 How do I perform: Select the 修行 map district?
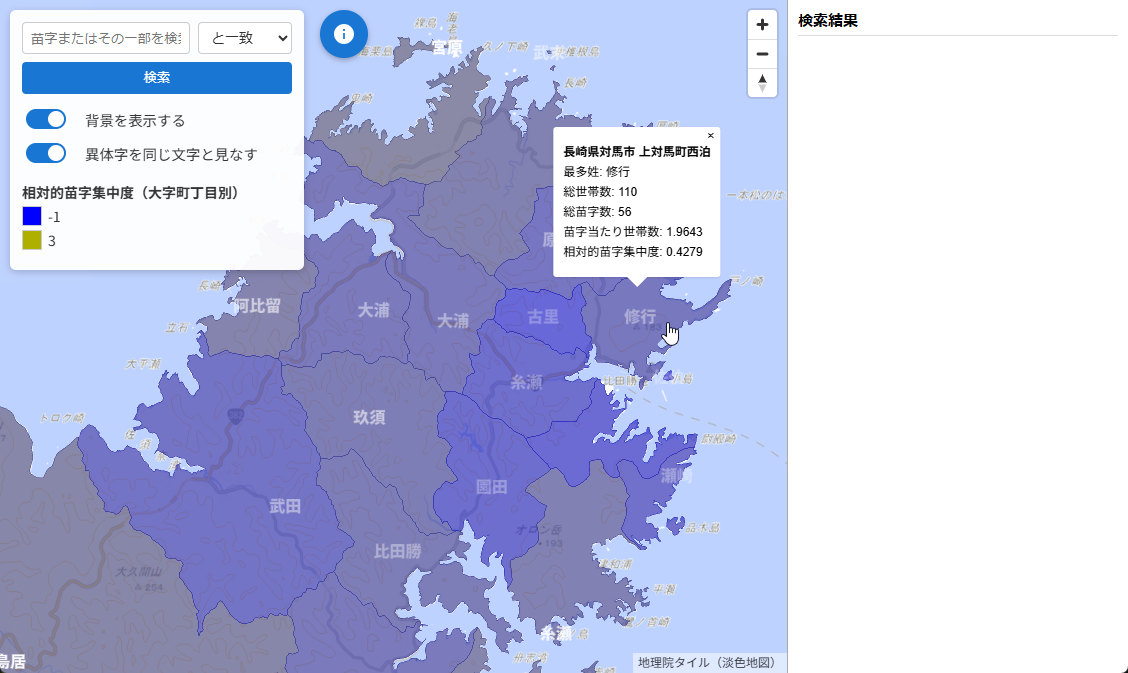point(640,316)
